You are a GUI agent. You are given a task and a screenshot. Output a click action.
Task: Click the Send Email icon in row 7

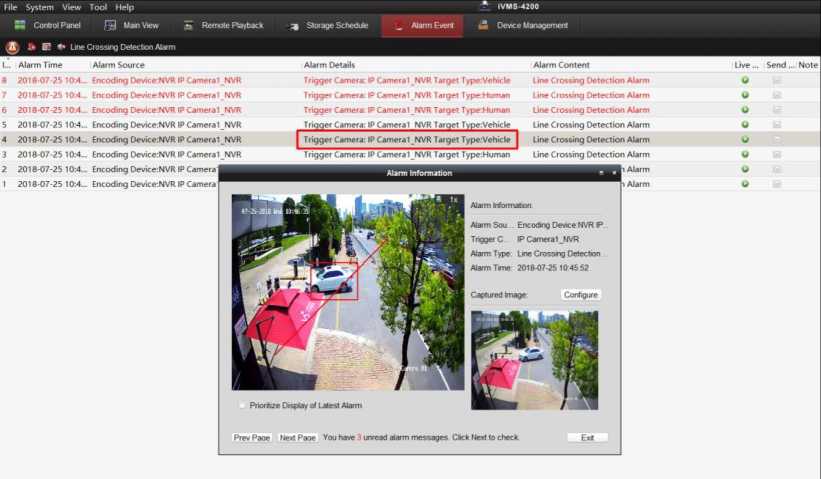coord(777,95)
